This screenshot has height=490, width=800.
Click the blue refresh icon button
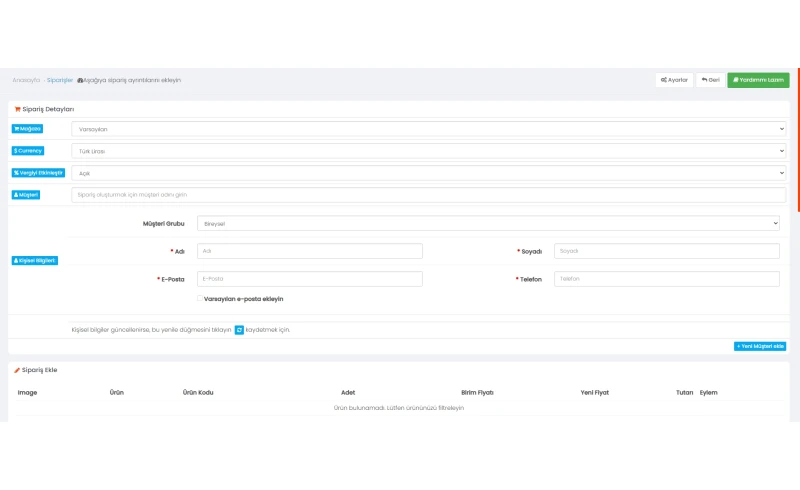(240, 329)
